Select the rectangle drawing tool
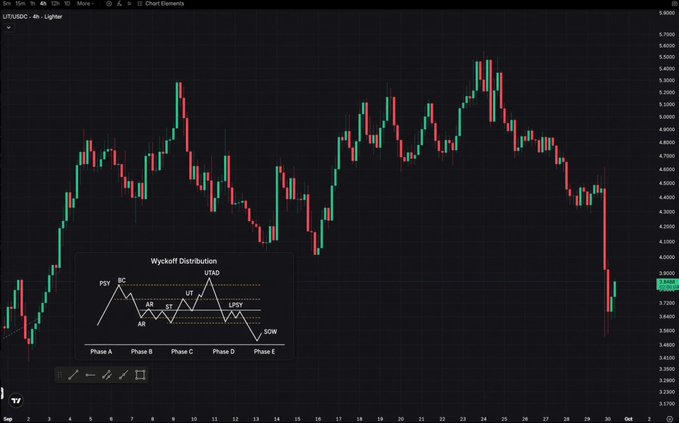679x423 pixels. tap(140, 375)
